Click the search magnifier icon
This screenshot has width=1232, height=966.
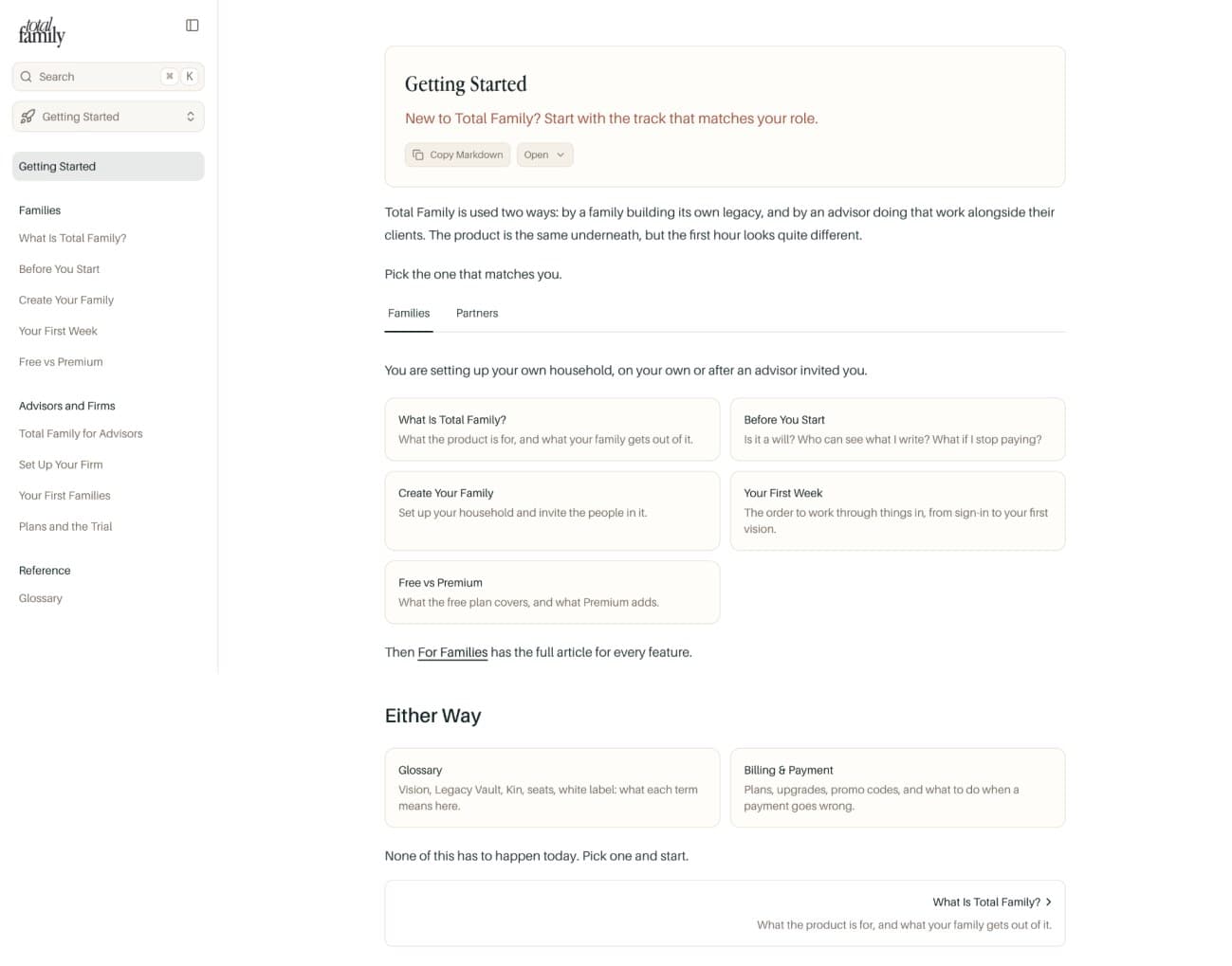coord(27,77)
